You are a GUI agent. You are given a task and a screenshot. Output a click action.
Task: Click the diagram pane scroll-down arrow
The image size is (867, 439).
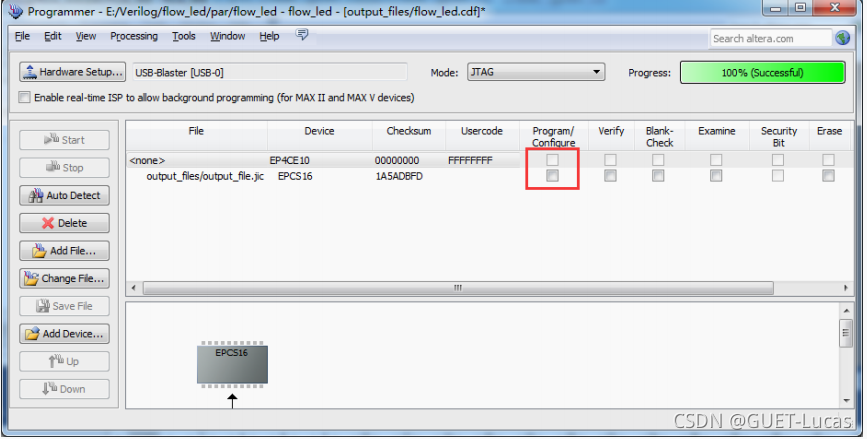pyautogui.click(x=846, y=401)
